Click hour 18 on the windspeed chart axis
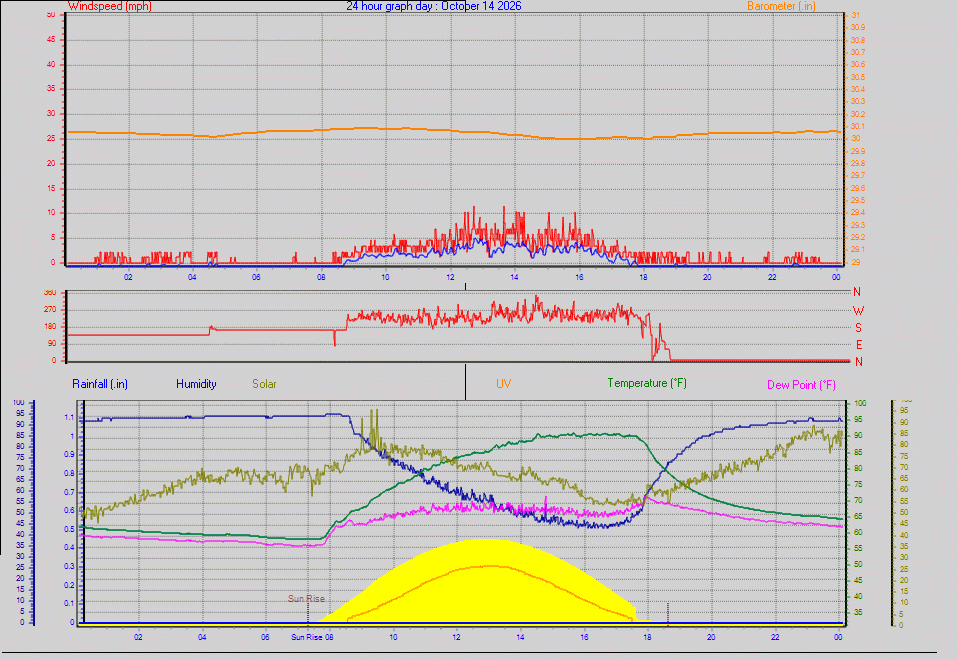 [643, 277]
